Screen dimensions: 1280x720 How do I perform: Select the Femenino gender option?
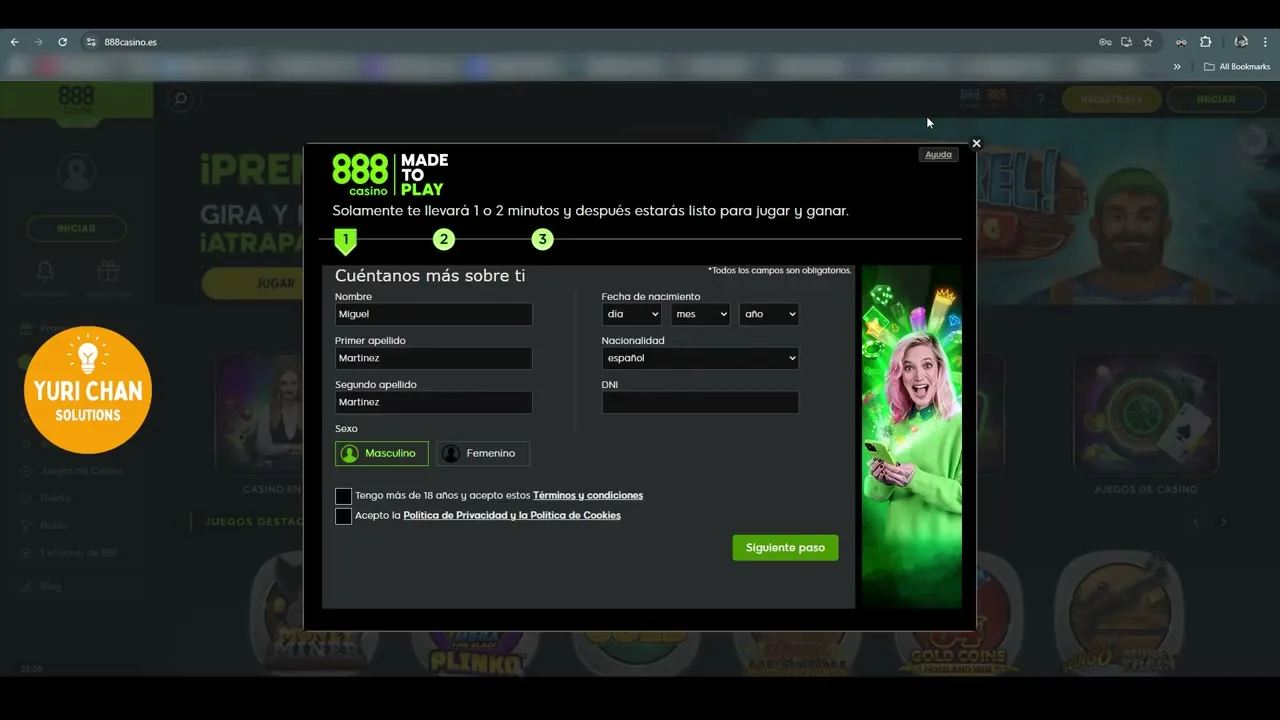tap(483, 453)
